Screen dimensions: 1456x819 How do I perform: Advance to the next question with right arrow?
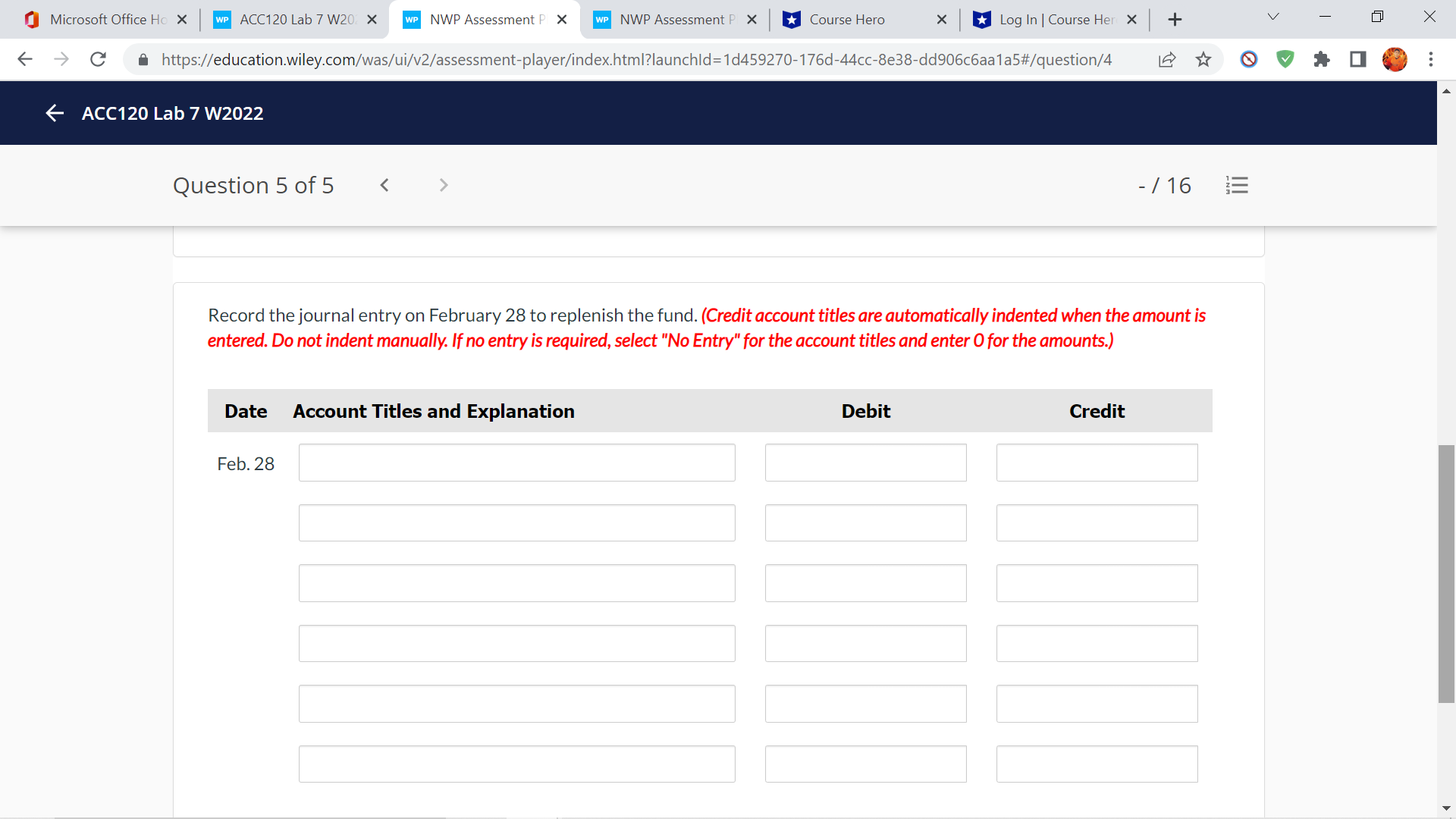tap(443, 185)
